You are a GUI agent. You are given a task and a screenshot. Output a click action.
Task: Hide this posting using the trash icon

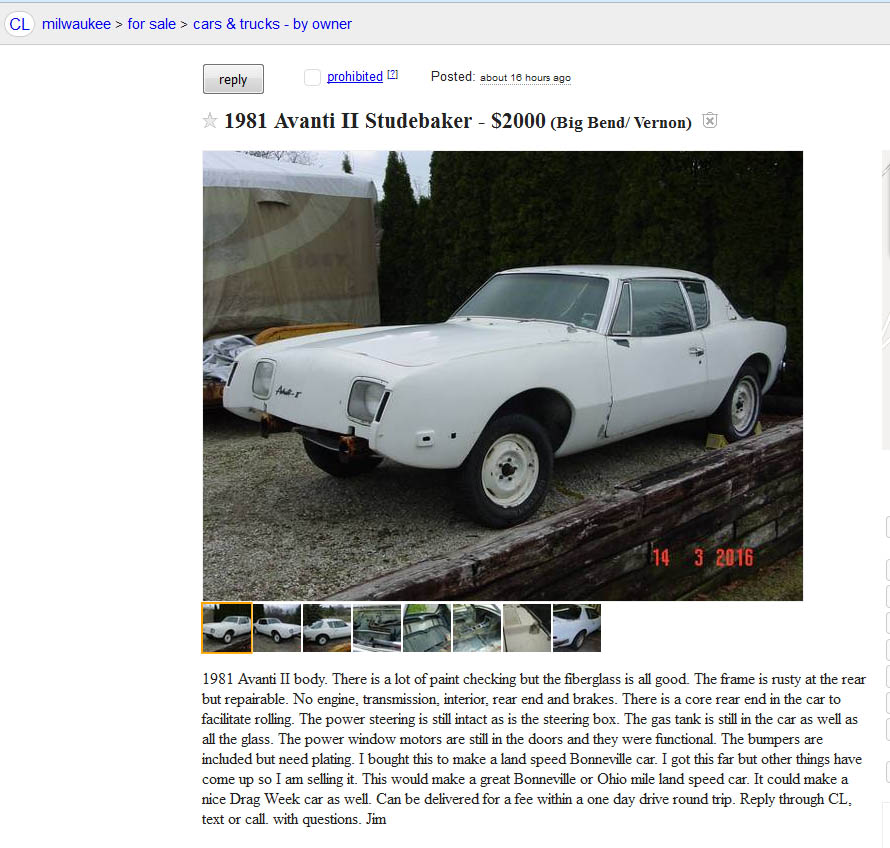click(710, 120)
